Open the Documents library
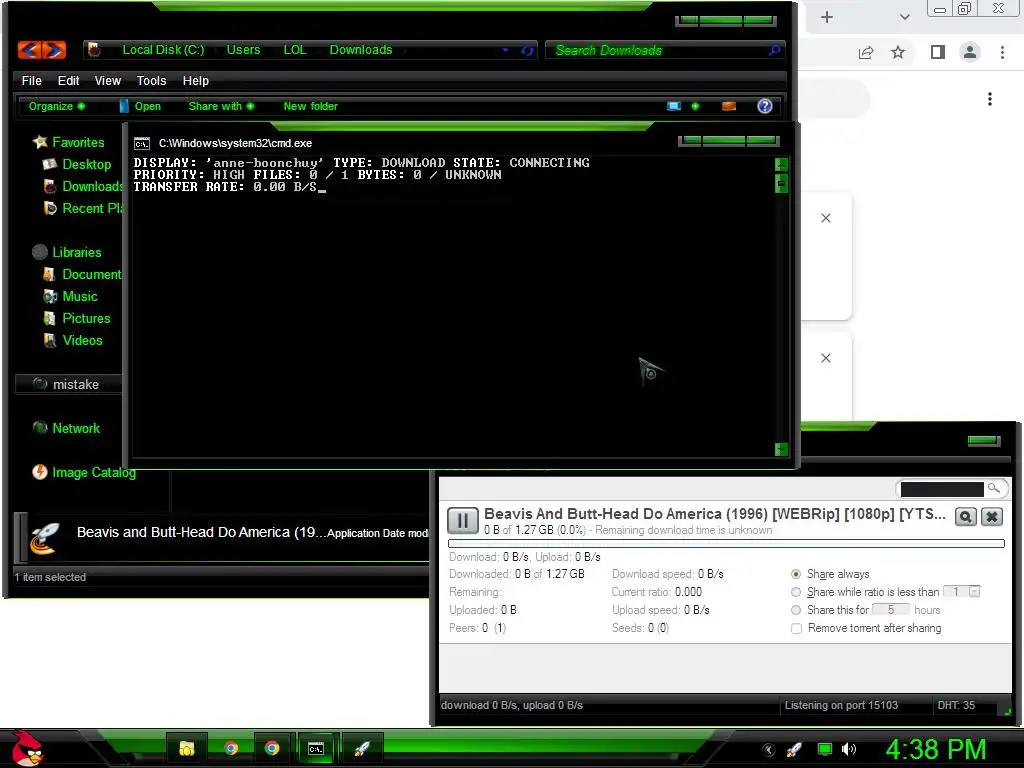This screenshot has width=1024, height=768. pyautogui.click(x=91, y=274)
